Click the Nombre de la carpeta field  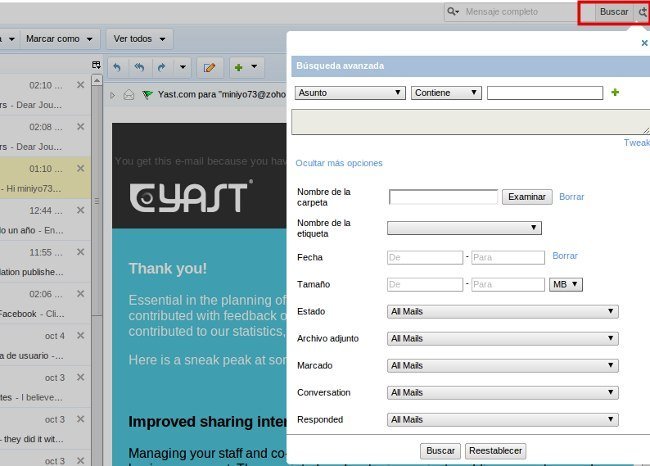(x=443, y=197)
